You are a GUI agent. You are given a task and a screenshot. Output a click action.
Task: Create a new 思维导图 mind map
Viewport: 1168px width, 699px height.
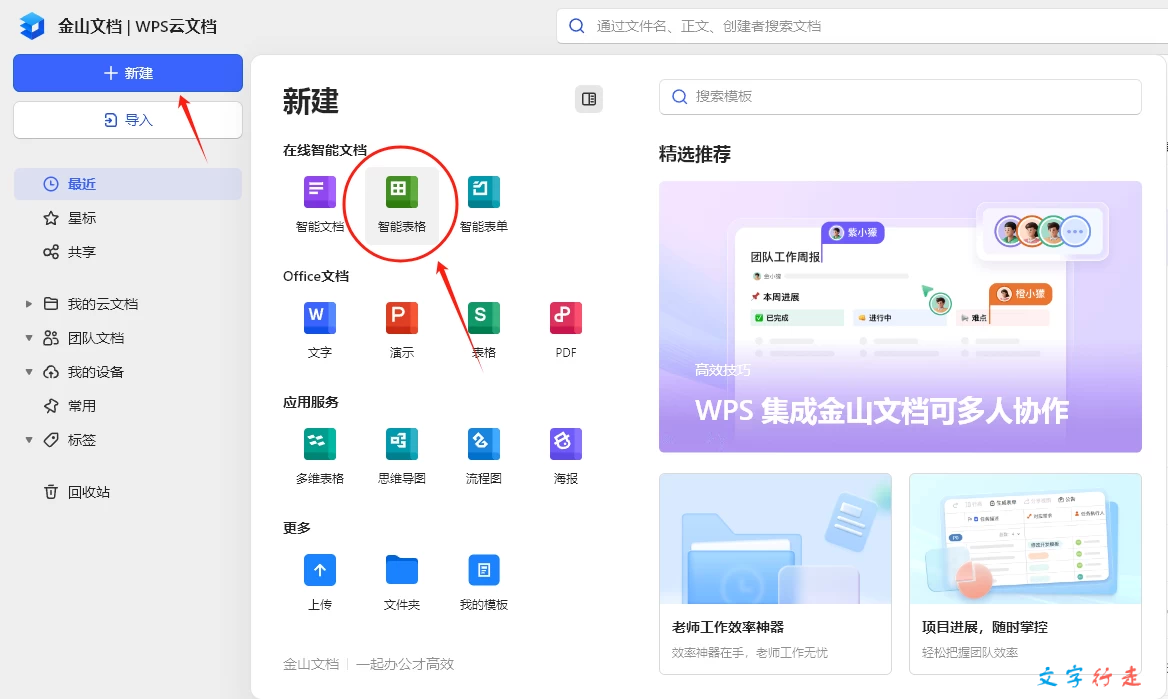pos(402,456)
